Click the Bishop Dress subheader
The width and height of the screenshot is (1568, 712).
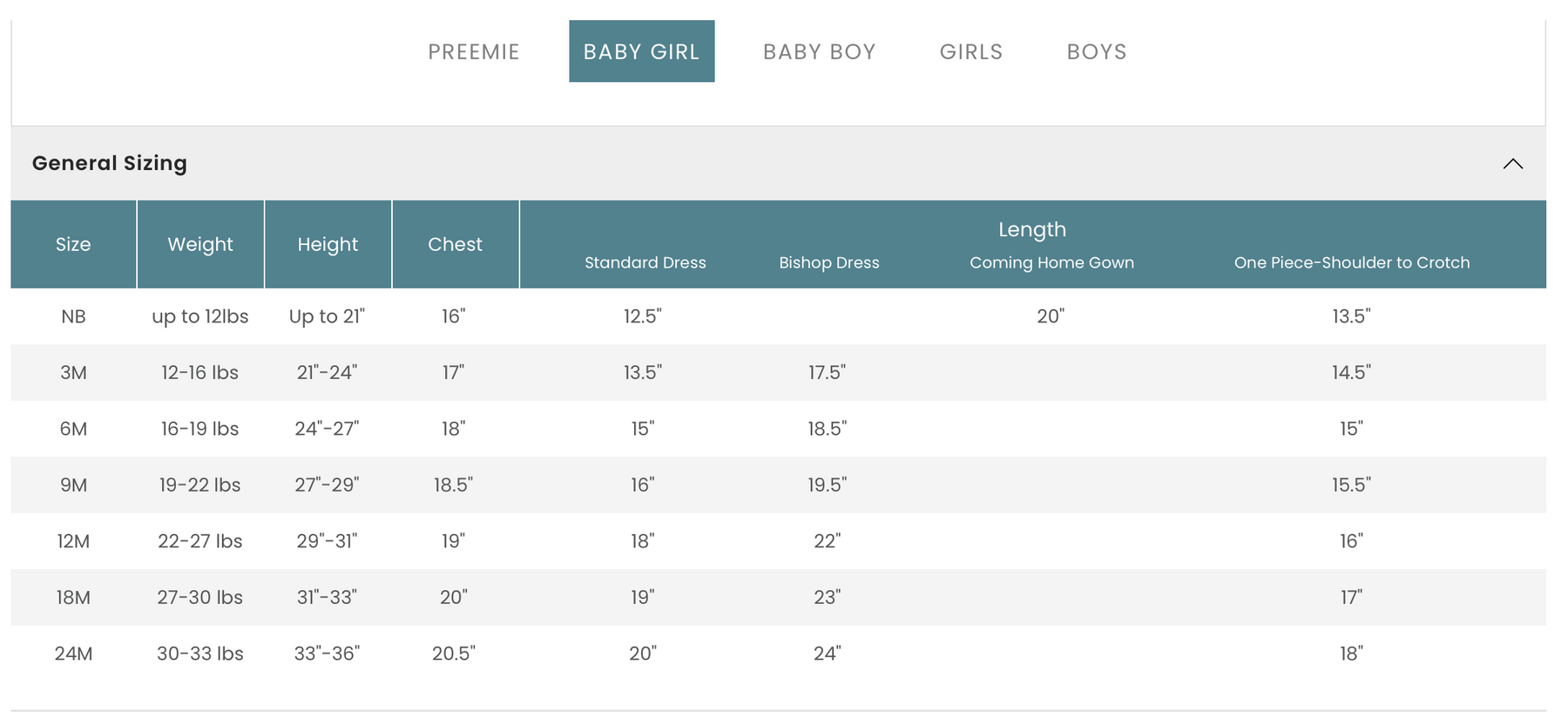pos(829,262)
